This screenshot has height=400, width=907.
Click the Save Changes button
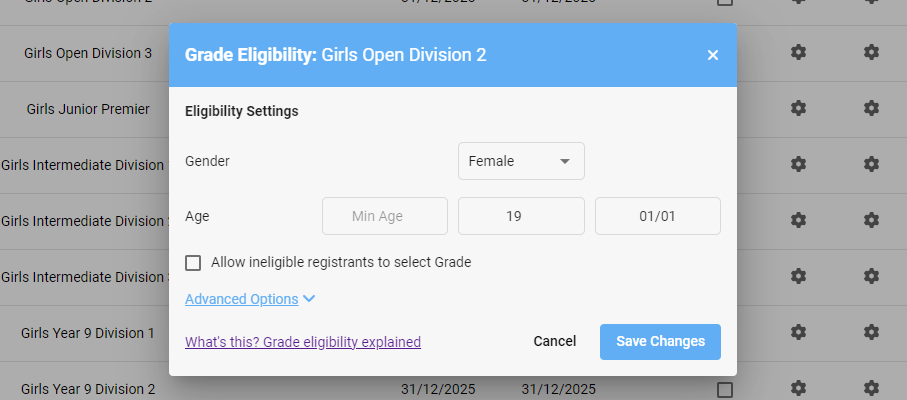point(660,342)
